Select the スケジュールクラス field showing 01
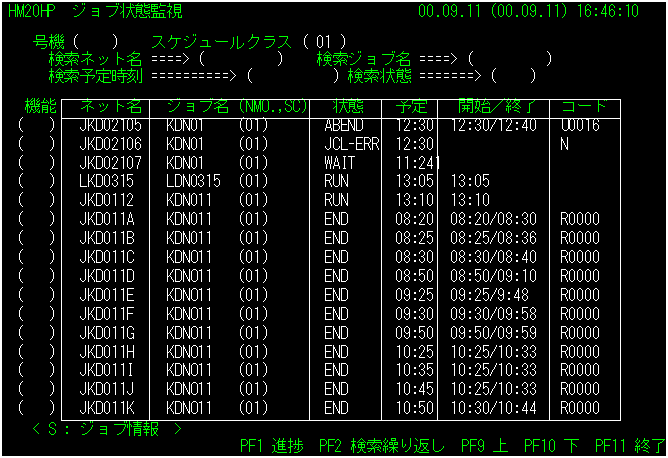 pyautogui.click(x=322, y=42)
